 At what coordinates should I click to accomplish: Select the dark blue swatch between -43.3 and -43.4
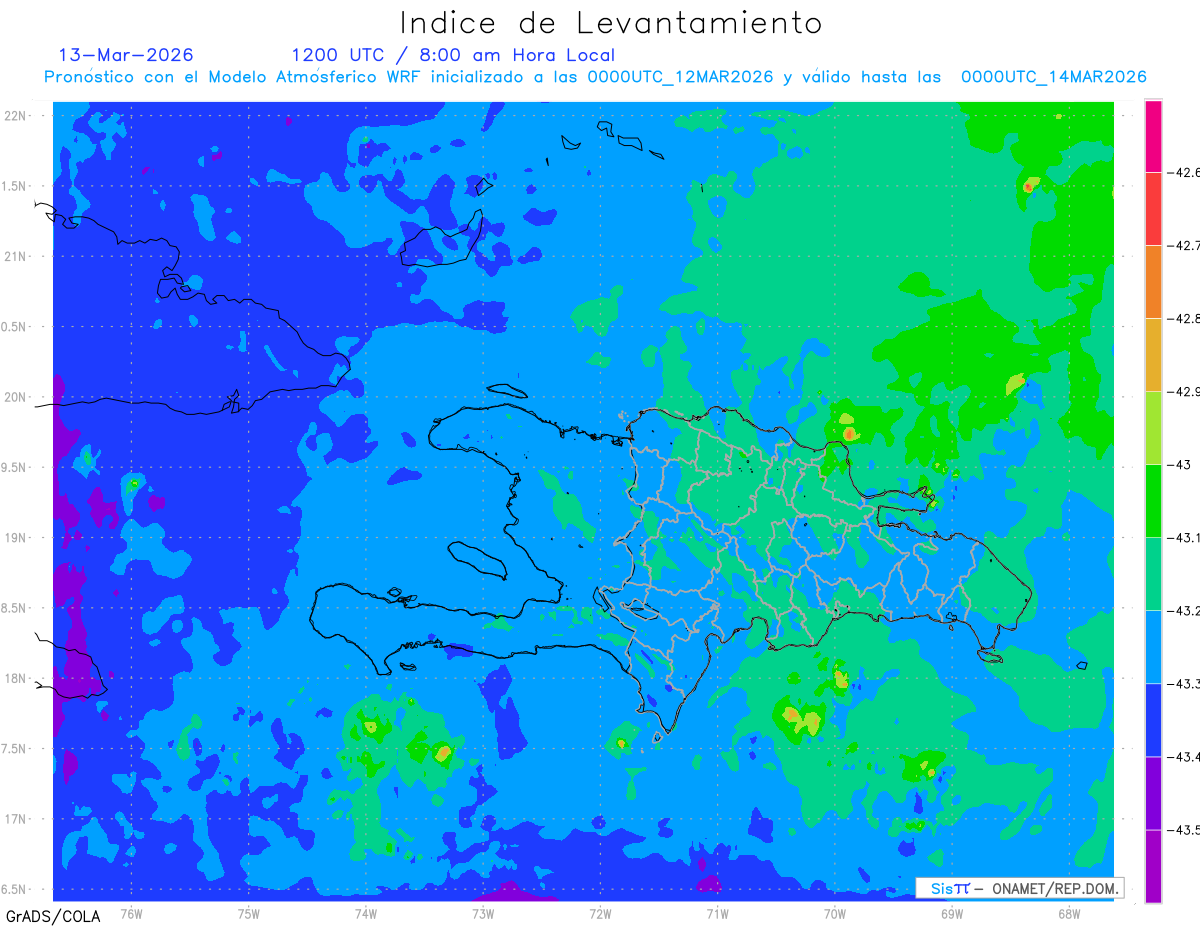tap(1153, 720)
